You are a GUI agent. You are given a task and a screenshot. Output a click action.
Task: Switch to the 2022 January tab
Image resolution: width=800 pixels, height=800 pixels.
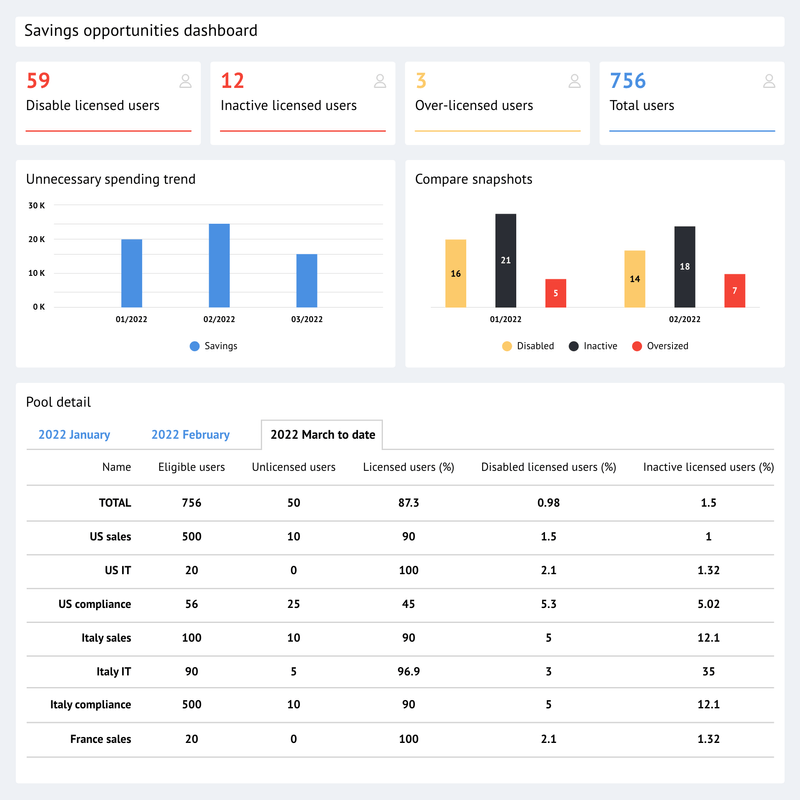click(77, 435)
